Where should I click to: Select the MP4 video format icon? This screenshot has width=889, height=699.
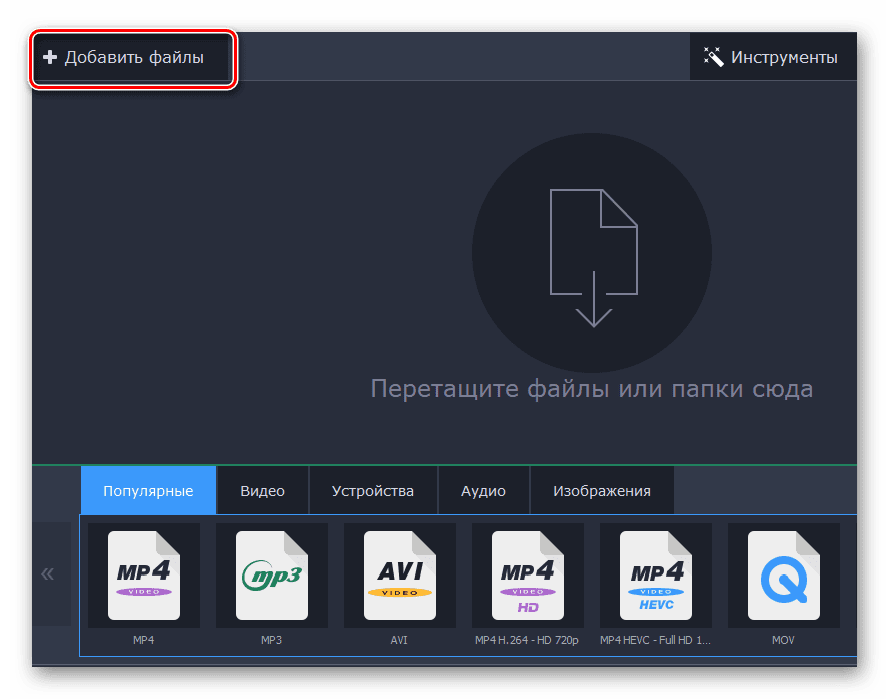point(144,576)
